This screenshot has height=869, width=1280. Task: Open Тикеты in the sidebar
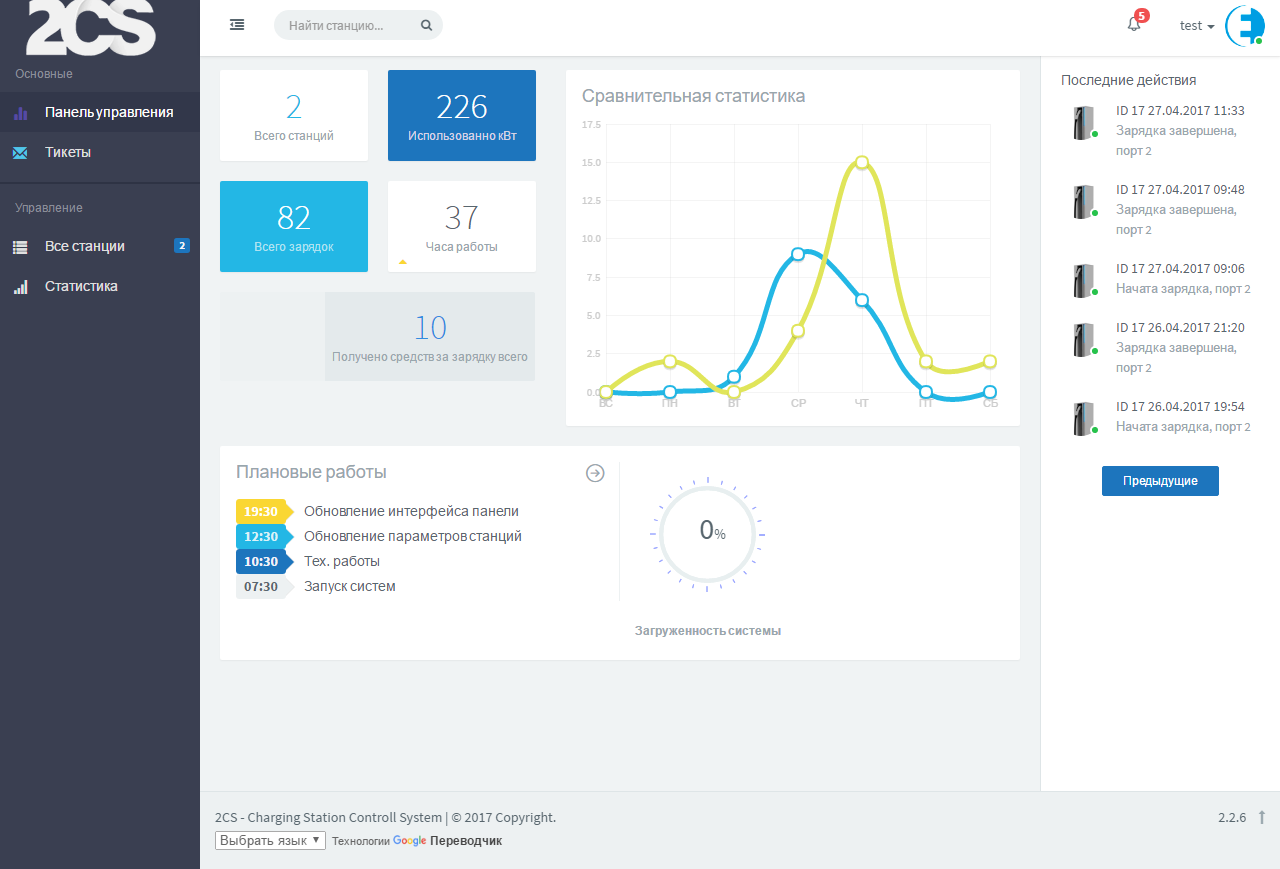click(x=100, y=152)
